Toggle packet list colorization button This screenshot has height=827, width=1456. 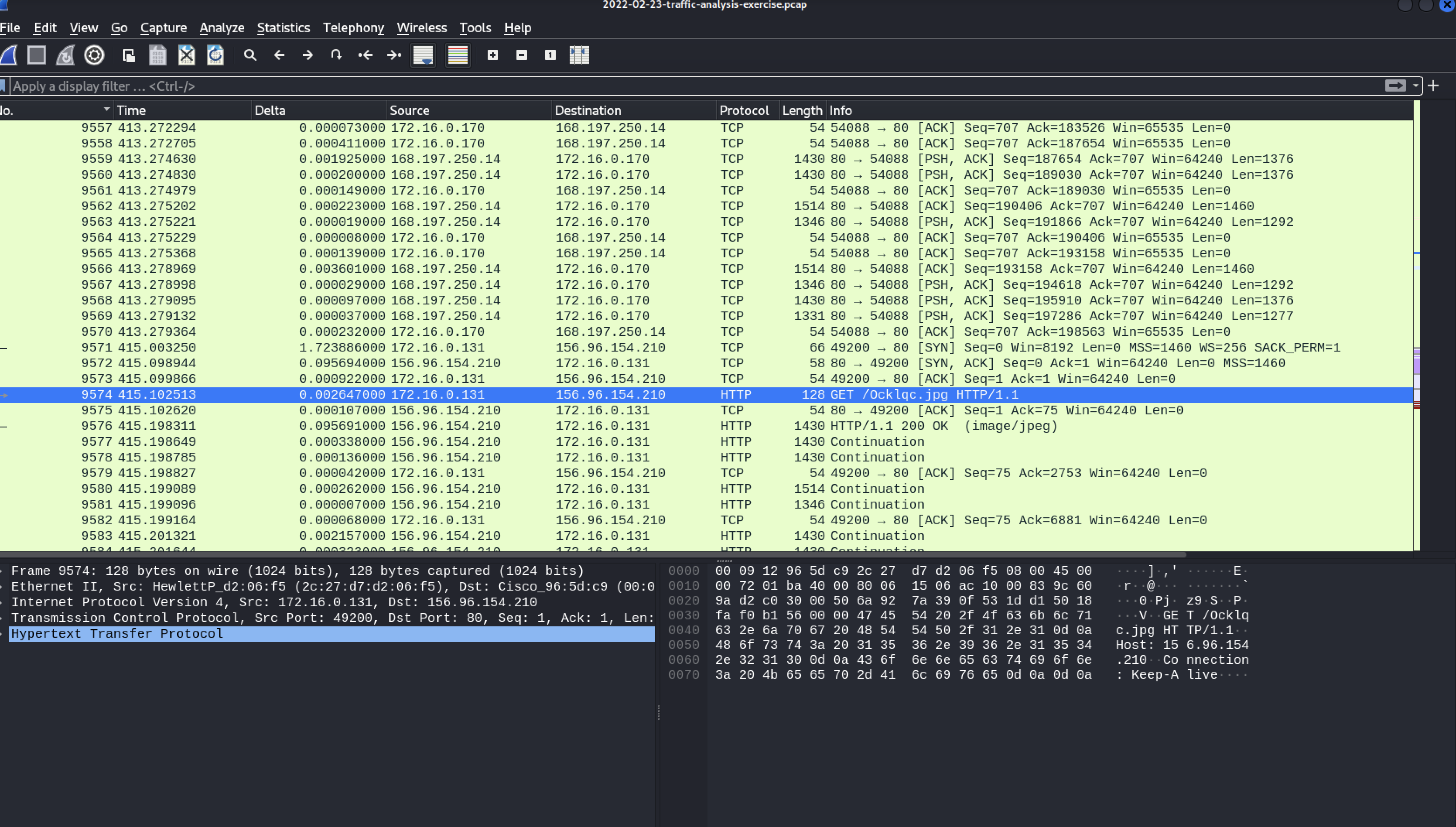(458, 55)
